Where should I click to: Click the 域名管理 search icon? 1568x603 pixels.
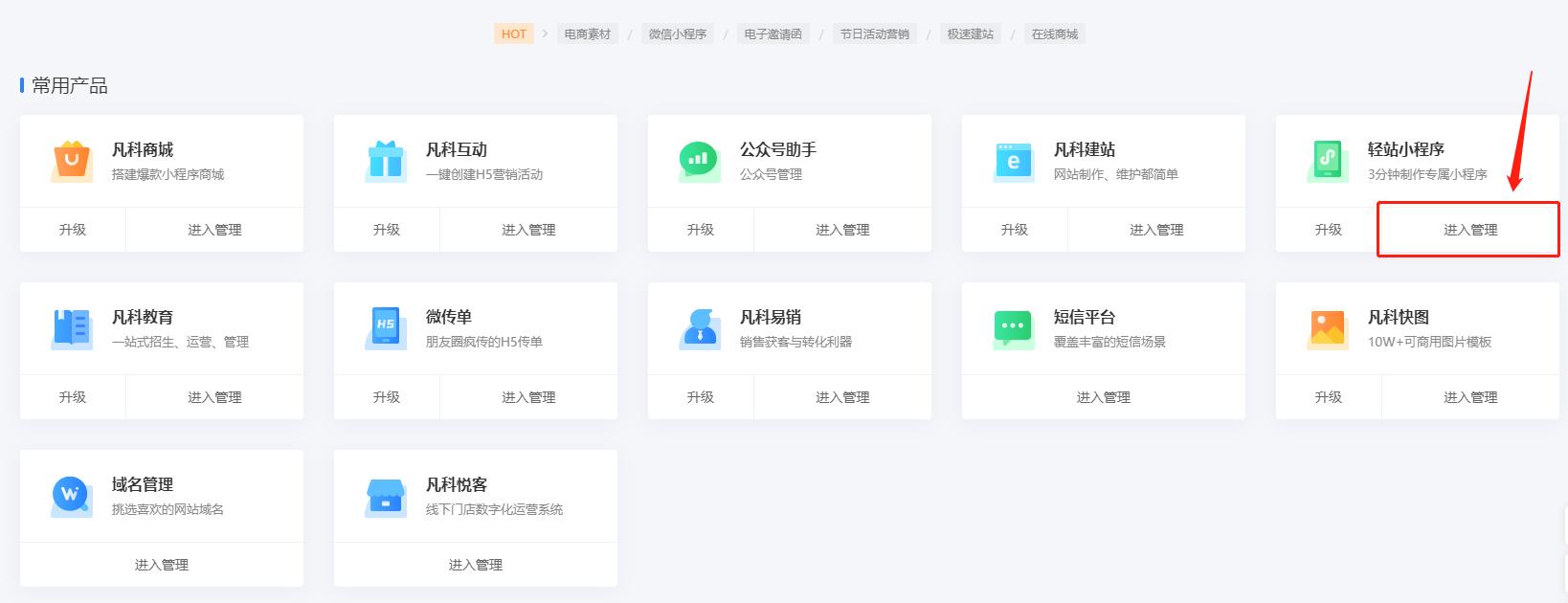point(70,497)
